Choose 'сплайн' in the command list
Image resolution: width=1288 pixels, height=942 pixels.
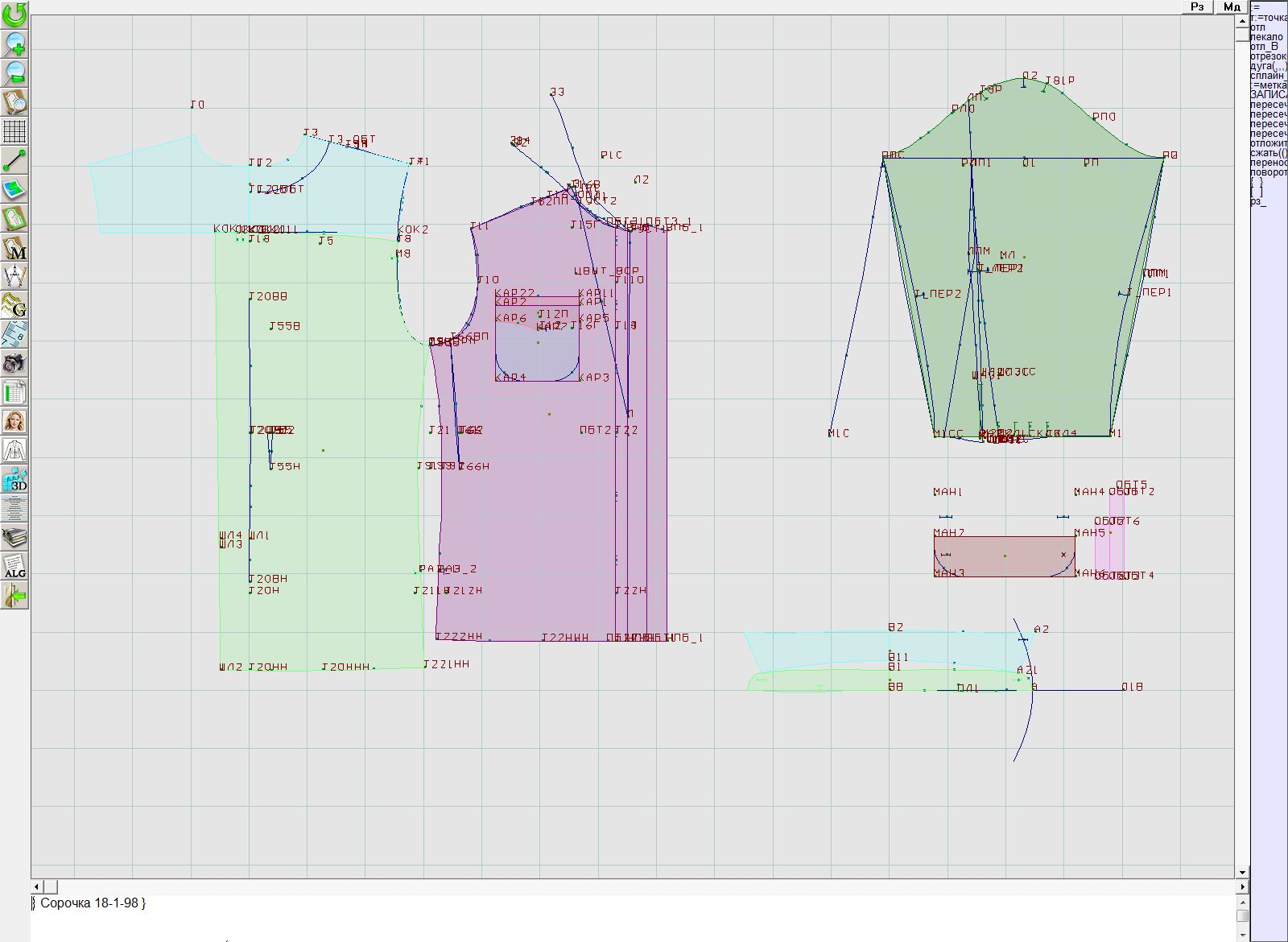1268,76
